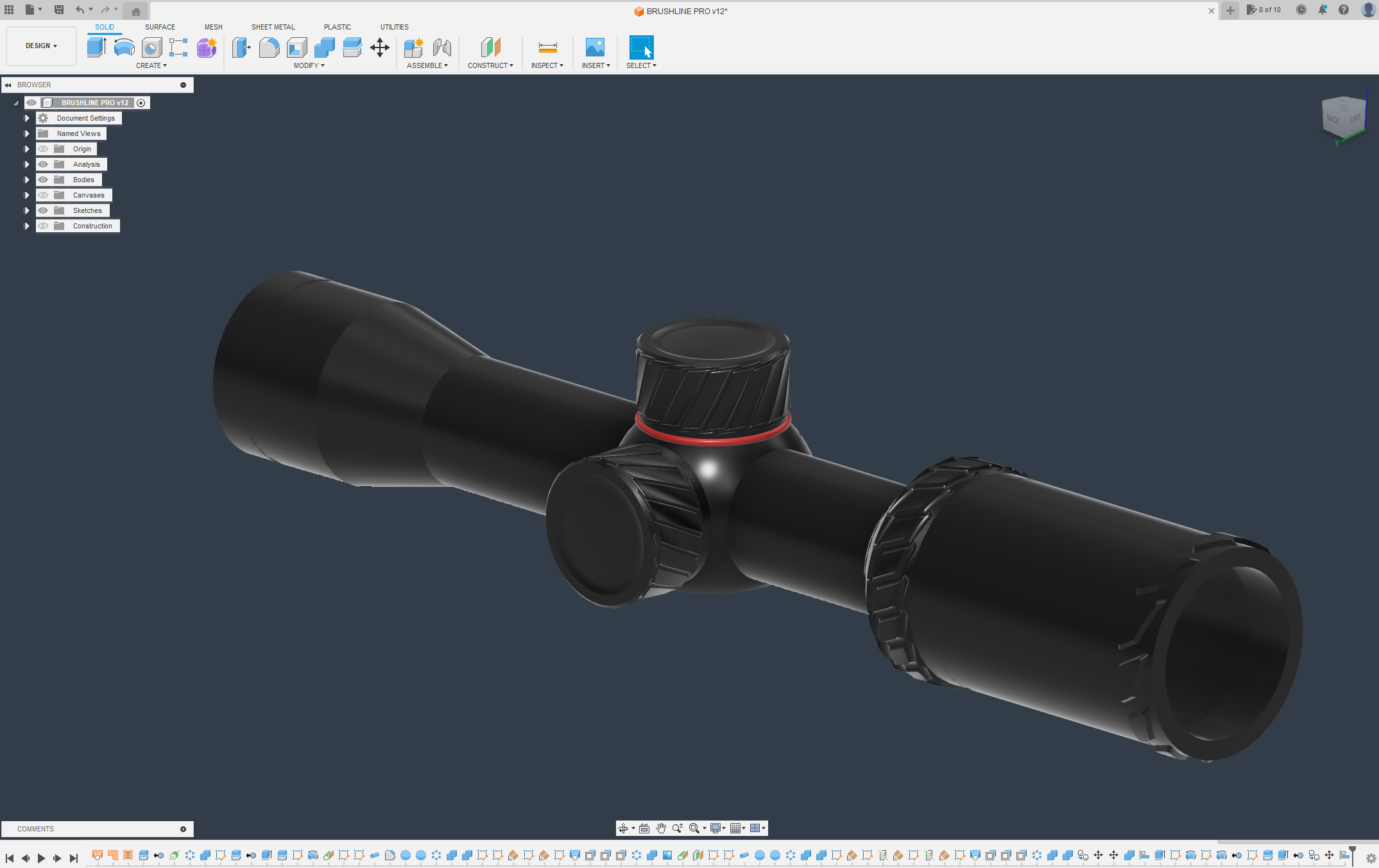Viewport: 1379px width, 868px height.
Task: Switch to the SURFACE tab
Action: [x=160, y=27]
